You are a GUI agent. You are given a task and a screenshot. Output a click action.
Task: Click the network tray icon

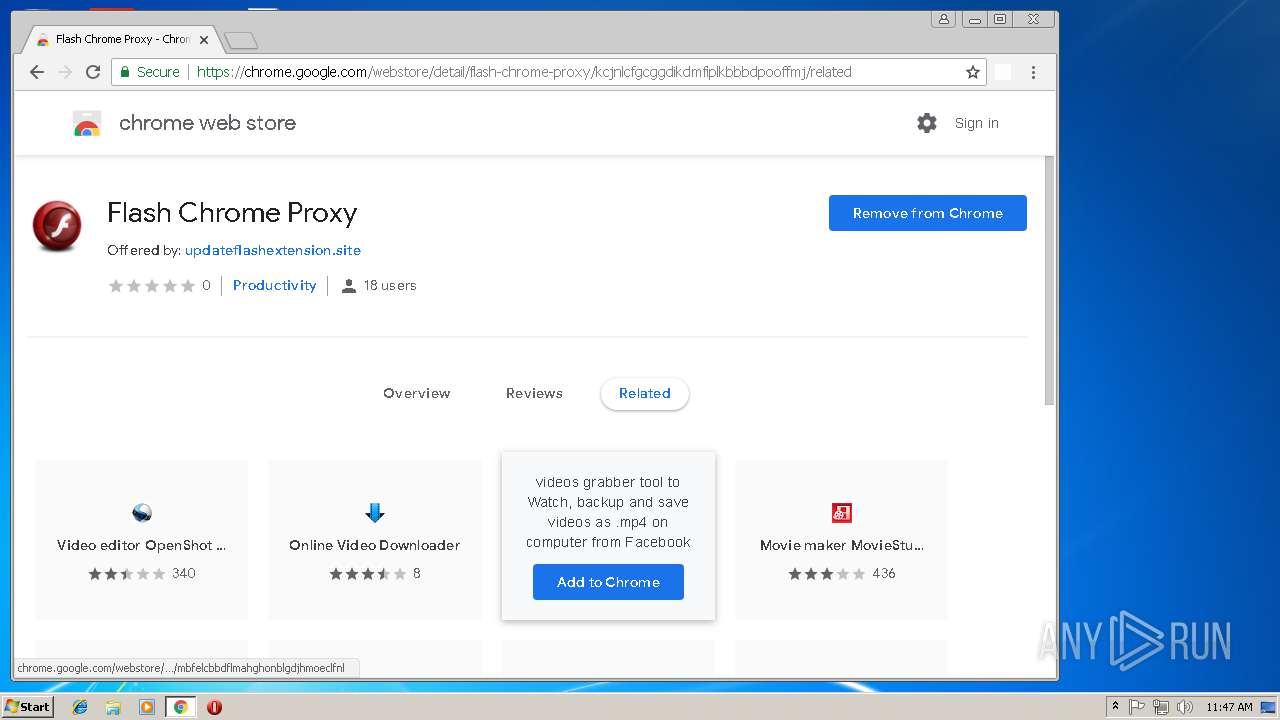(x=1160, y=707)
